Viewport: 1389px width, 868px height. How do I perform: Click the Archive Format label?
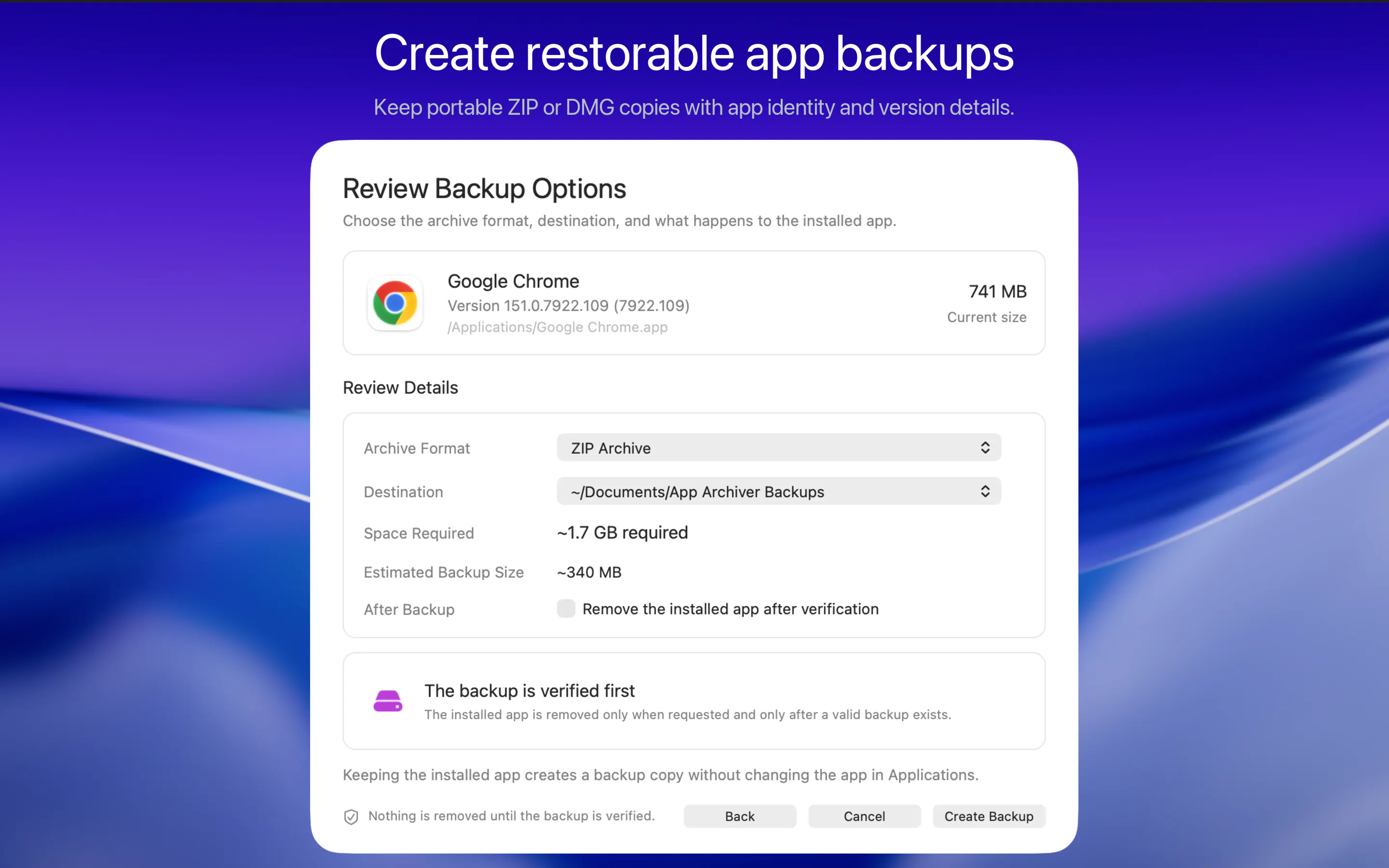click(x=417, y=448)
